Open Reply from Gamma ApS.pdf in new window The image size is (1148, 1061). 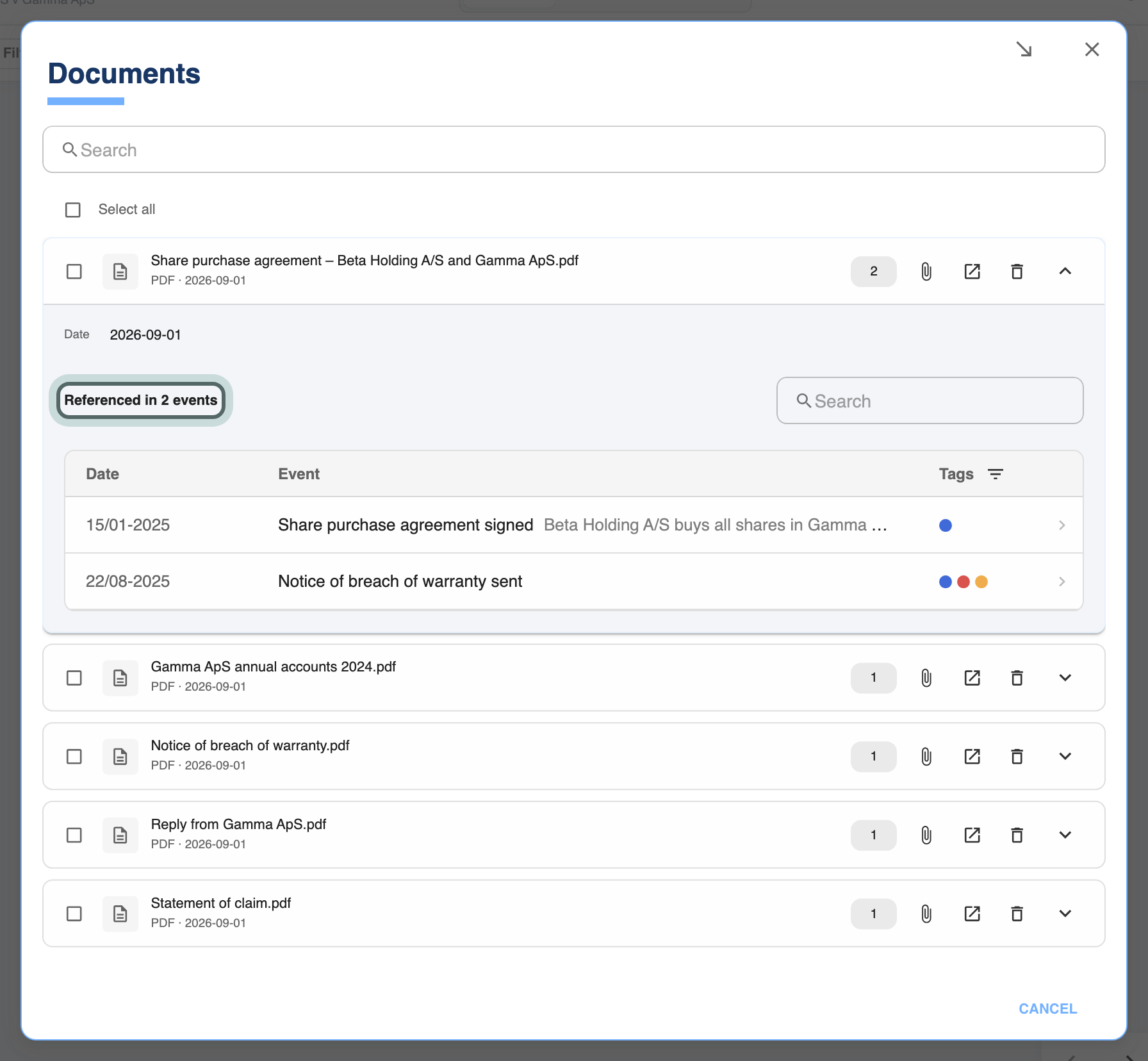pos(972,835)
